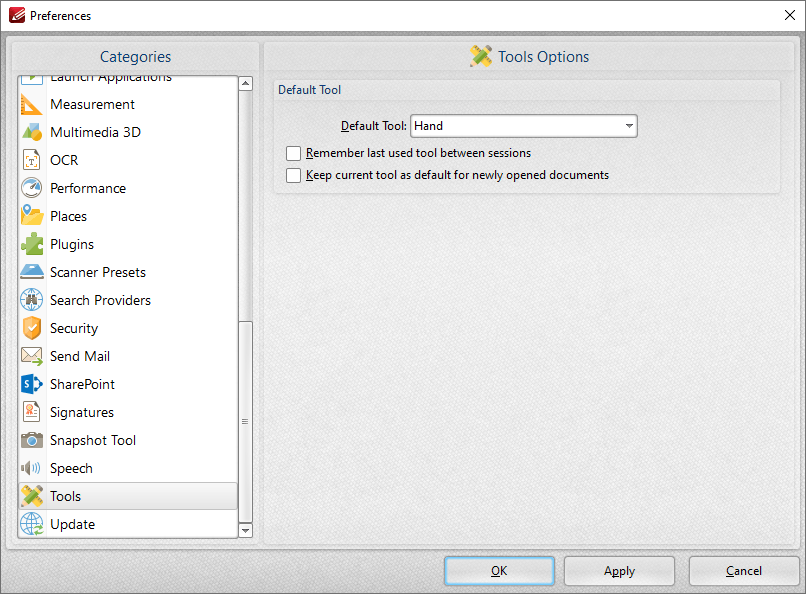Viewport: 806px width, 594px height.
Task: Click the SharePoint logo icon
Action: tap(31, 384)
